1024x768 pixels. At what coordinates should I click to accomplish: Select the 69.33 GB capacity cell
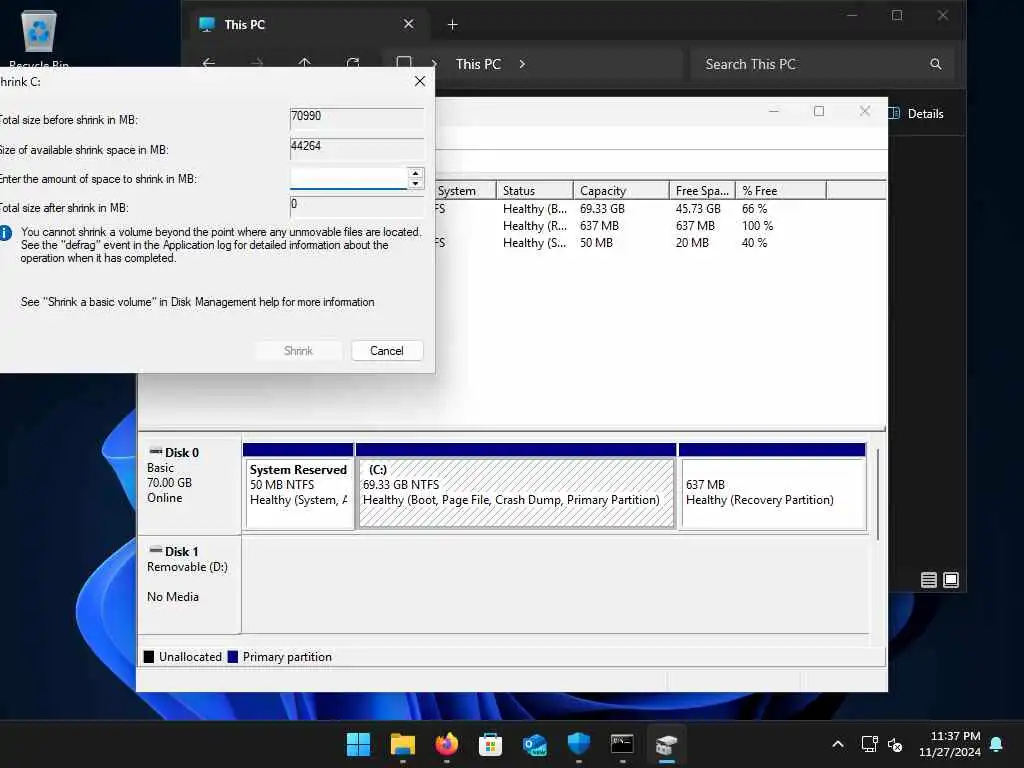tap(602, 209)
